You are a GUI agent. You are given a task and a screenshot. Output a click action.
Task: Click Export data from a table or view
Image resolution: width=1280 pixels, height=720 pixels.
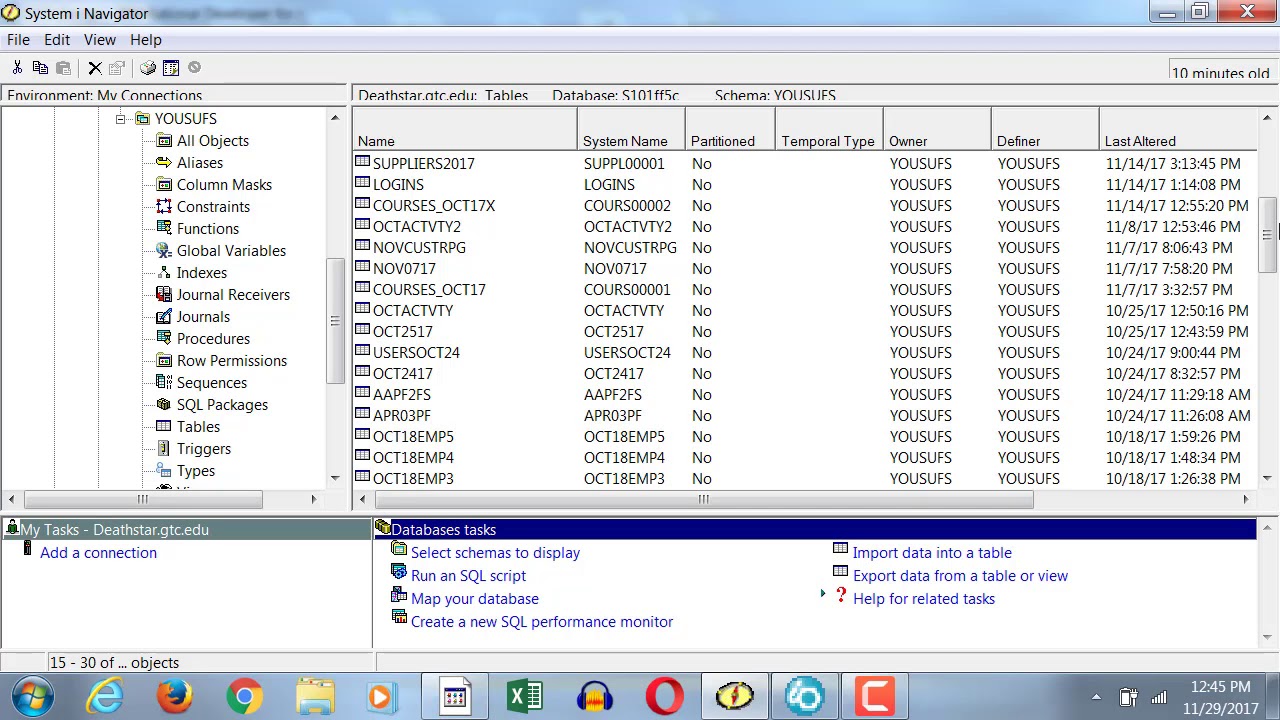960,576
